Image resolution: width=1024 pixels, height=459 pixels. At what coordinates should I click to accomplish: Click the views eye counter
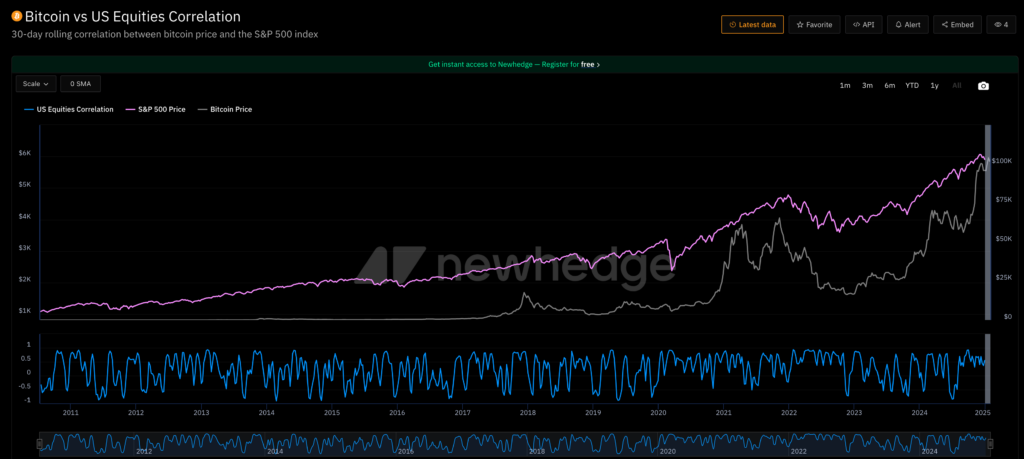(1001, 25)
